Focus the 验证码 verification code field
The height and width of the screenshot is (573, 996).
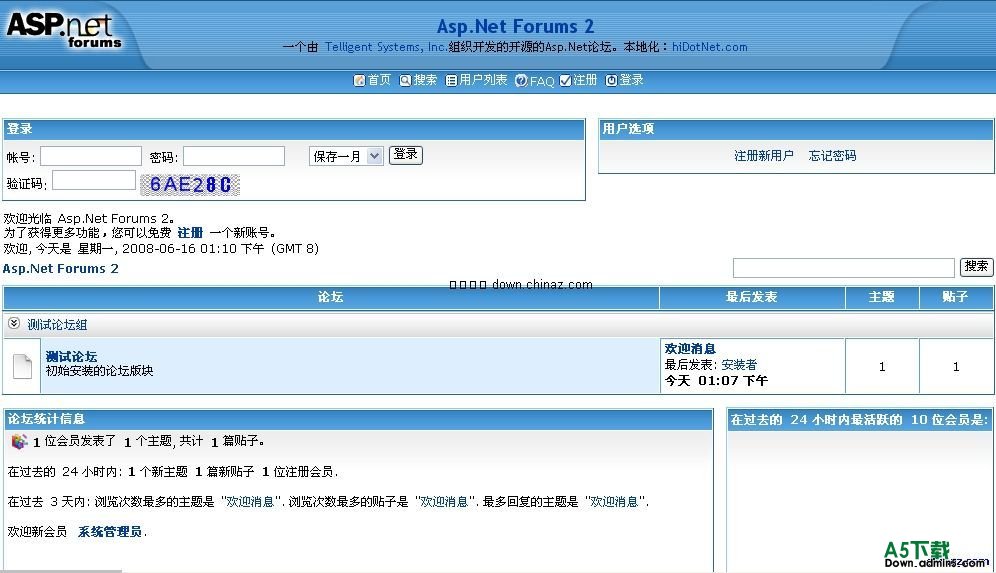(x=94, y=181)
